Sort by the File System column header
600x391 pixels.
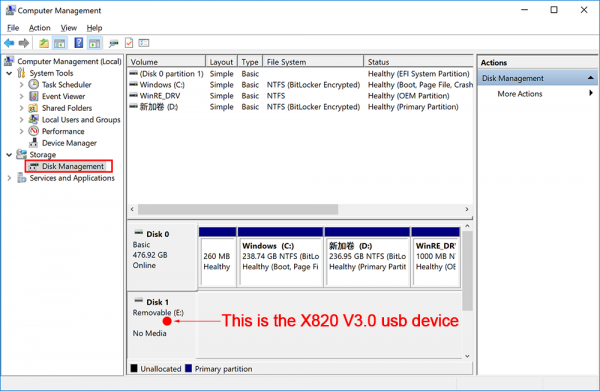313,62
